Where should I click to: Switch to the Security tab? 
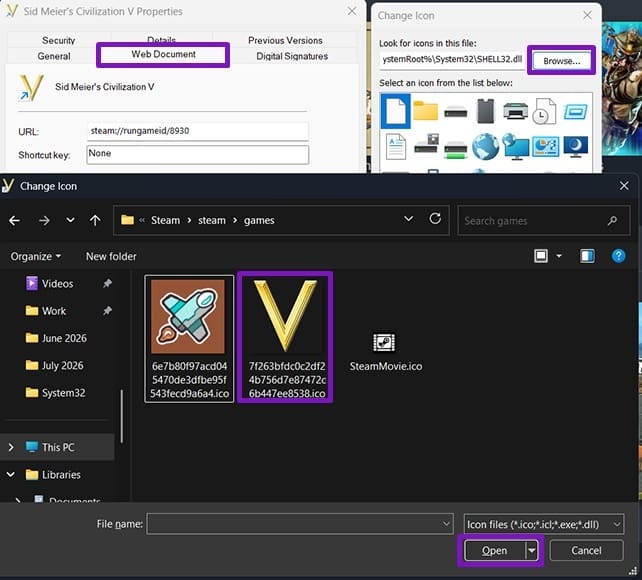[x=59, y=40]
